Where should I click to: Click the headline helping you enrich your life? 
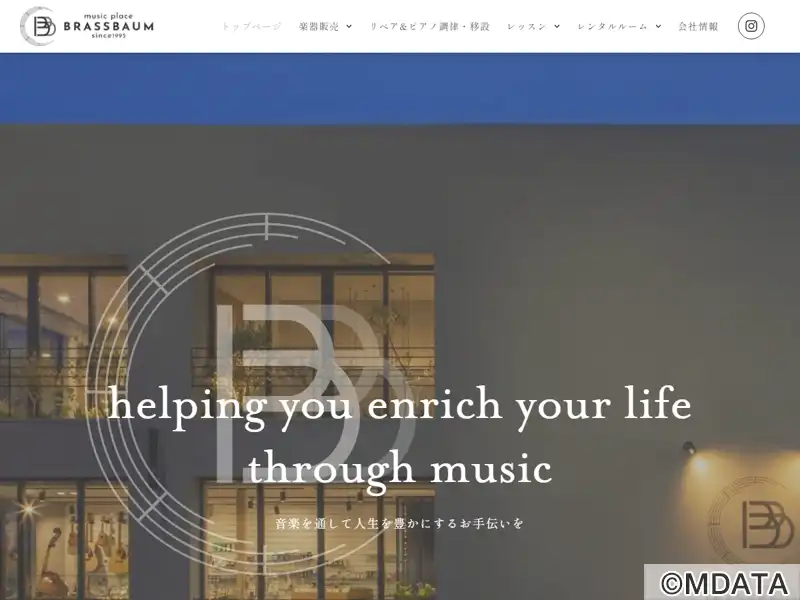(x=399, y=407)
